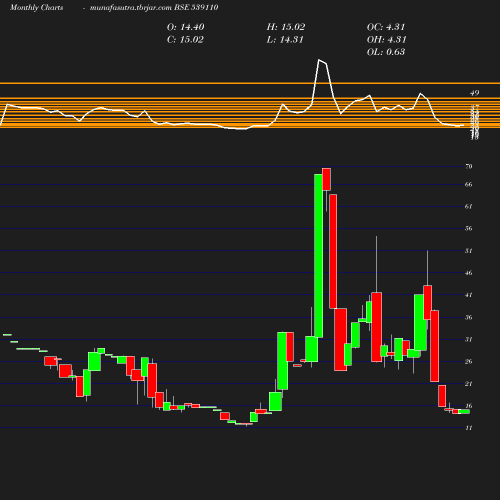
Task: Click the '70' price axis label
Action: [x=469, y=166]
